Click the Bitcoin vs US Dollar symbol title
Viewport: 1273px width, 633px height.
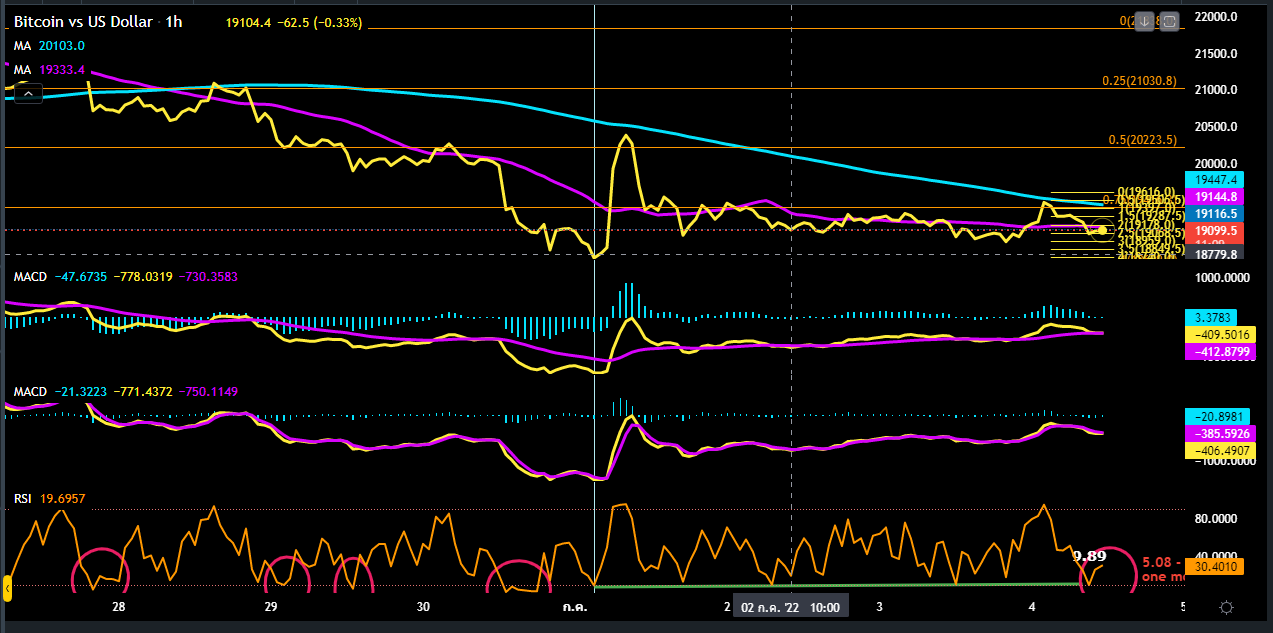click(81, 21)
